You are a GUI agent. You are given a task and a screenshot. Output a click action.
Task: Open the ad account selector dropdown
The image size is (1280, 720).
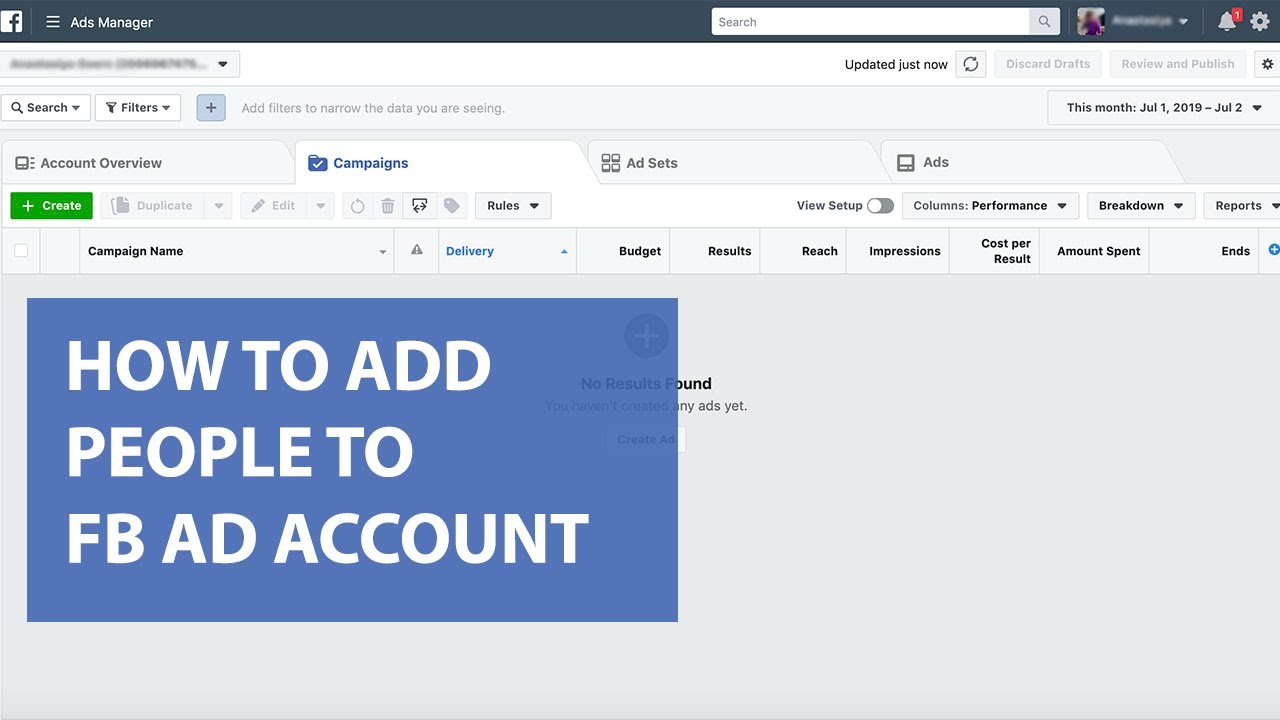(120, 64)
